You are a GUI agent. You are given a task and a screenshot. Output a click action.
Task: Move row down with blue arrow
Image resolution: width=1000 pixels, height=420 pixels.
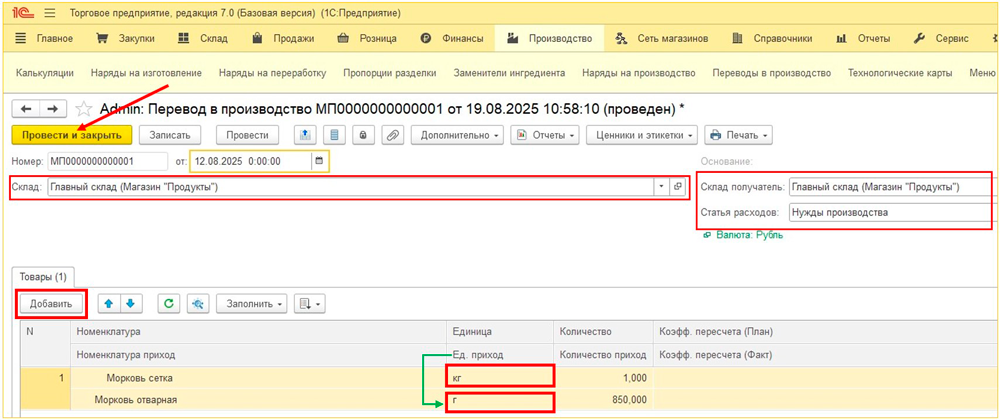129,303
